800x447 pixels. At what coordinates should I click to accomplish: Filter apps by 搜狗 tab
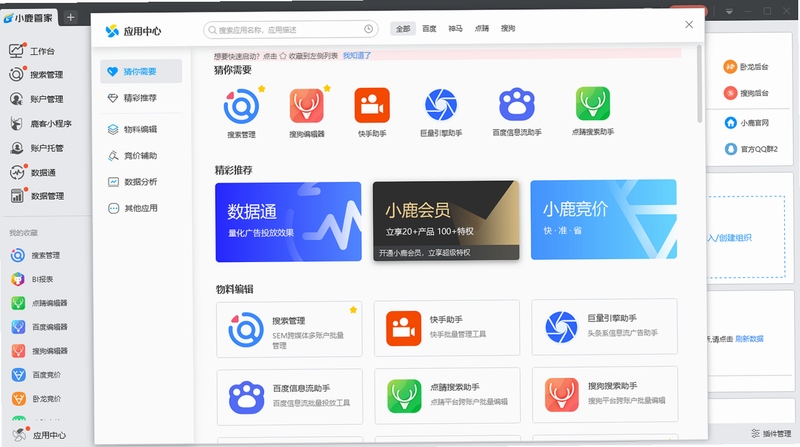[x=508, y=28]
